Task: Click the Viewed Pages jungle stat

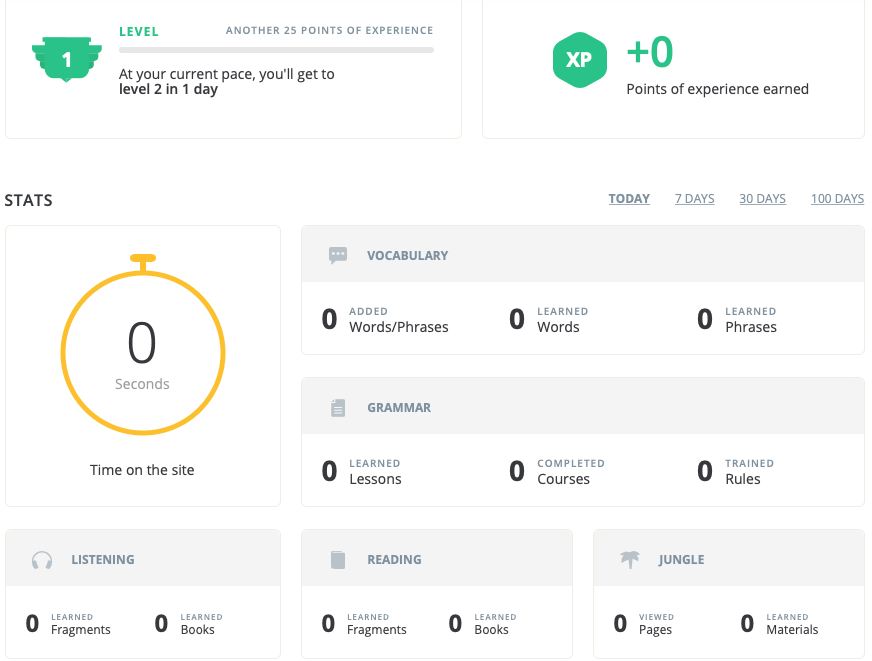Action: [643, 624]
